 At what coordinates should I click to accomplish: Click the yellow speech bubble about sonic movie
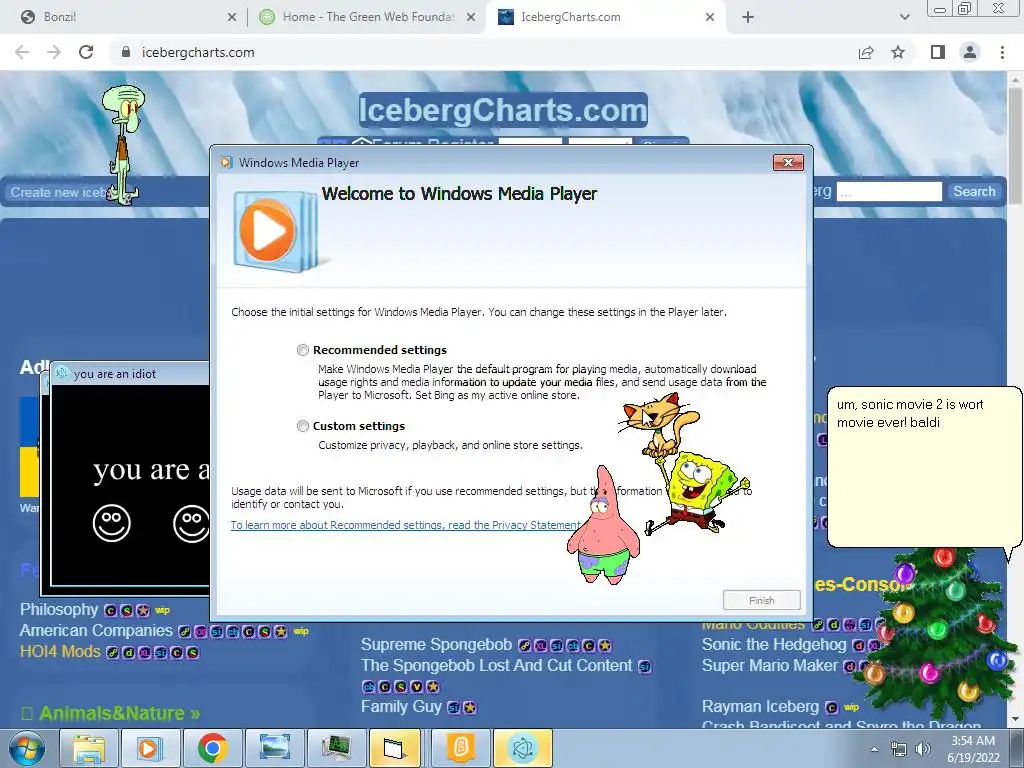point(923,467)
